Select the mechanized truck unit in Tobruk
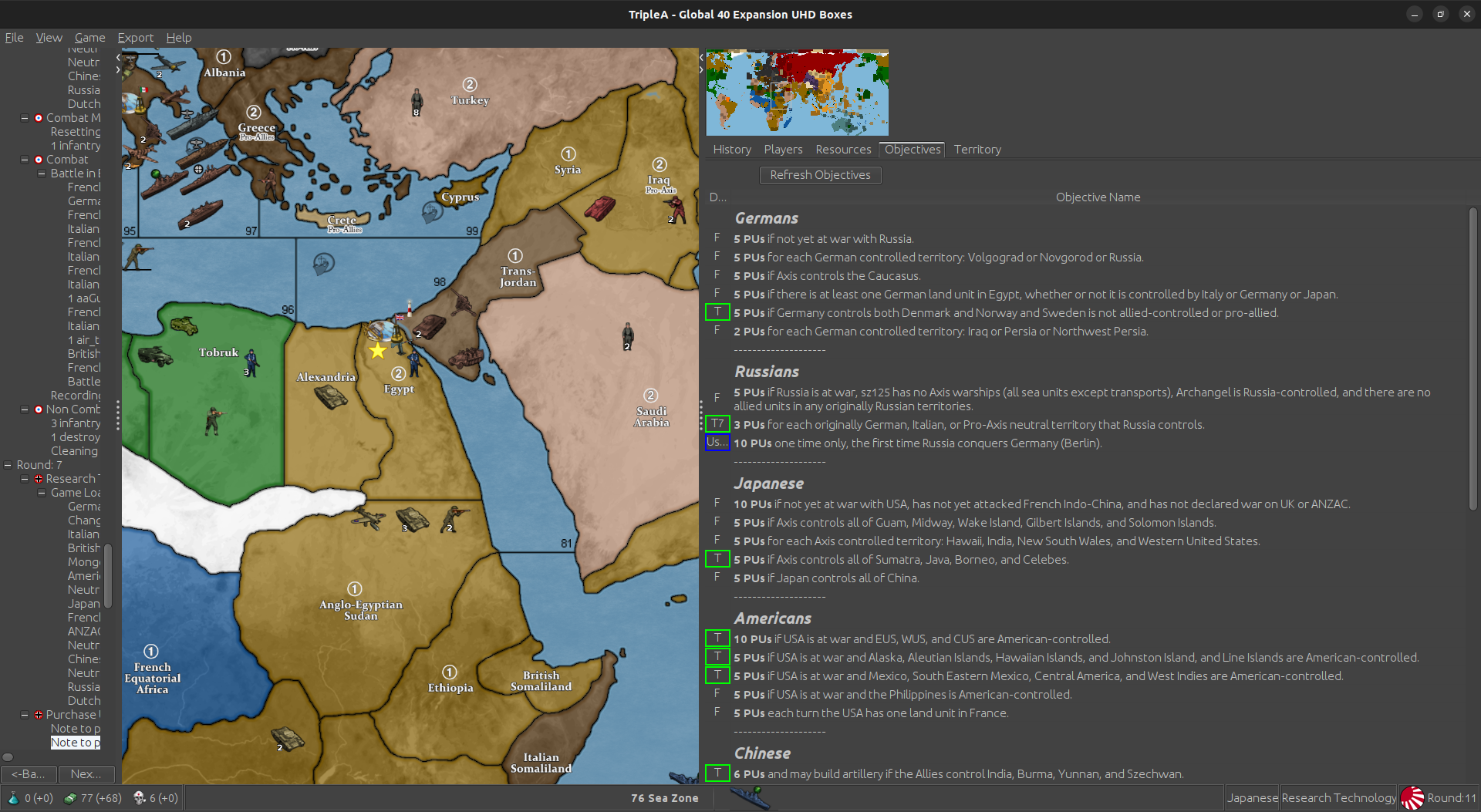 click(155, 355)
